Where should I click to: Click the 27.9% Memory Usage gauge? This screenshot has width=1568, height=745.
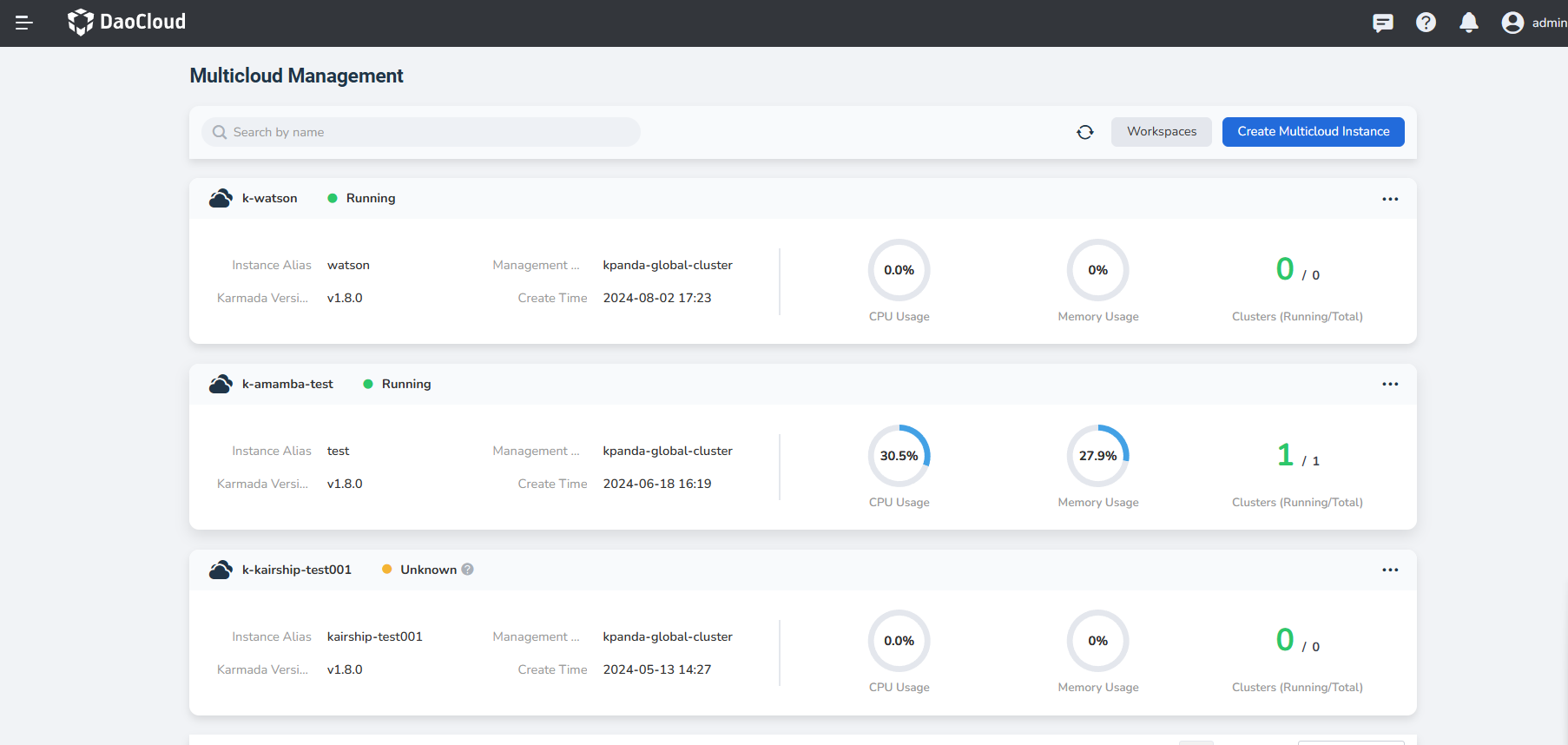point(1097,456)
